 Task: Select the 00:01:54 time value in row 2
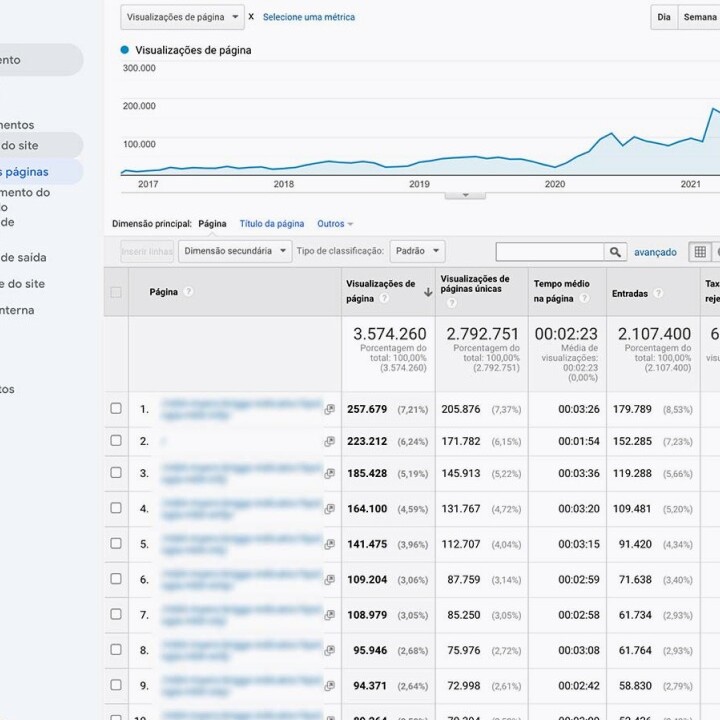click(x=579, y=441)
